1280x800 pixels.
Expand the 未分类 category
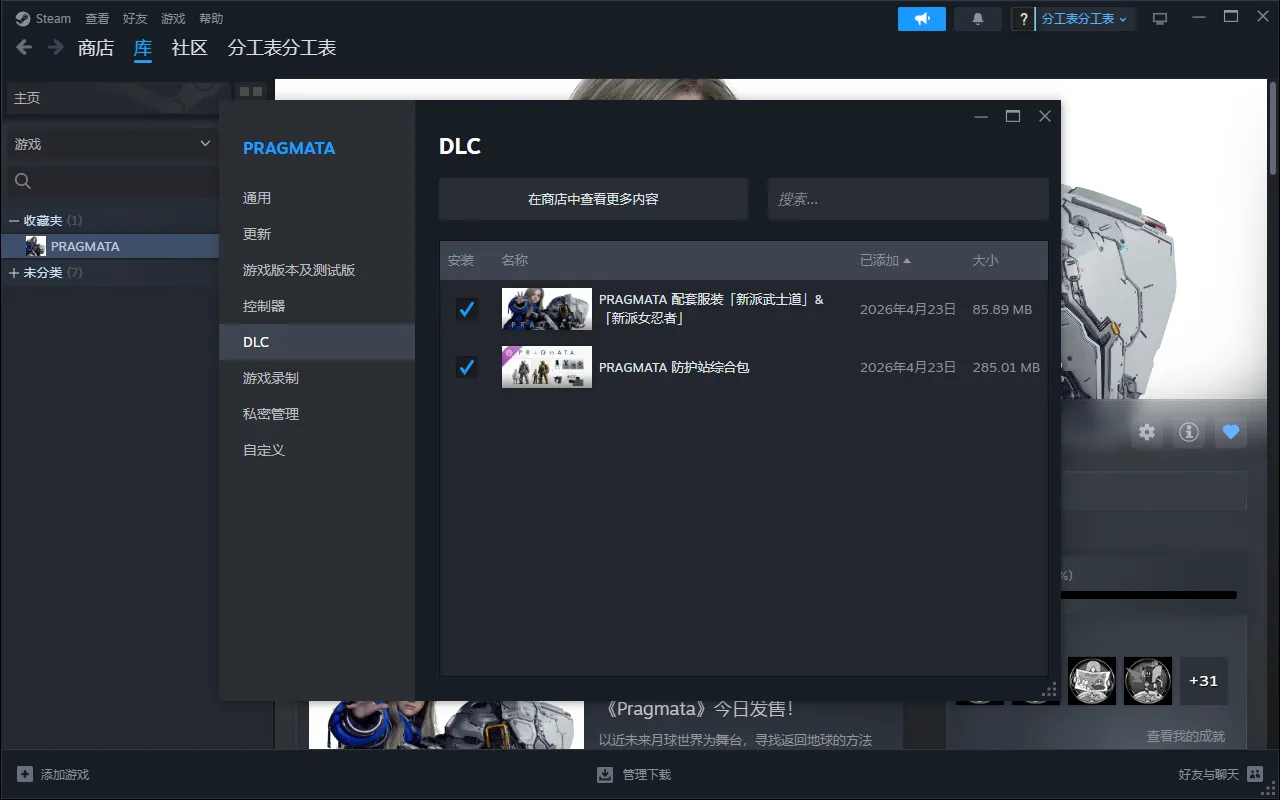[x=14, y=272]
